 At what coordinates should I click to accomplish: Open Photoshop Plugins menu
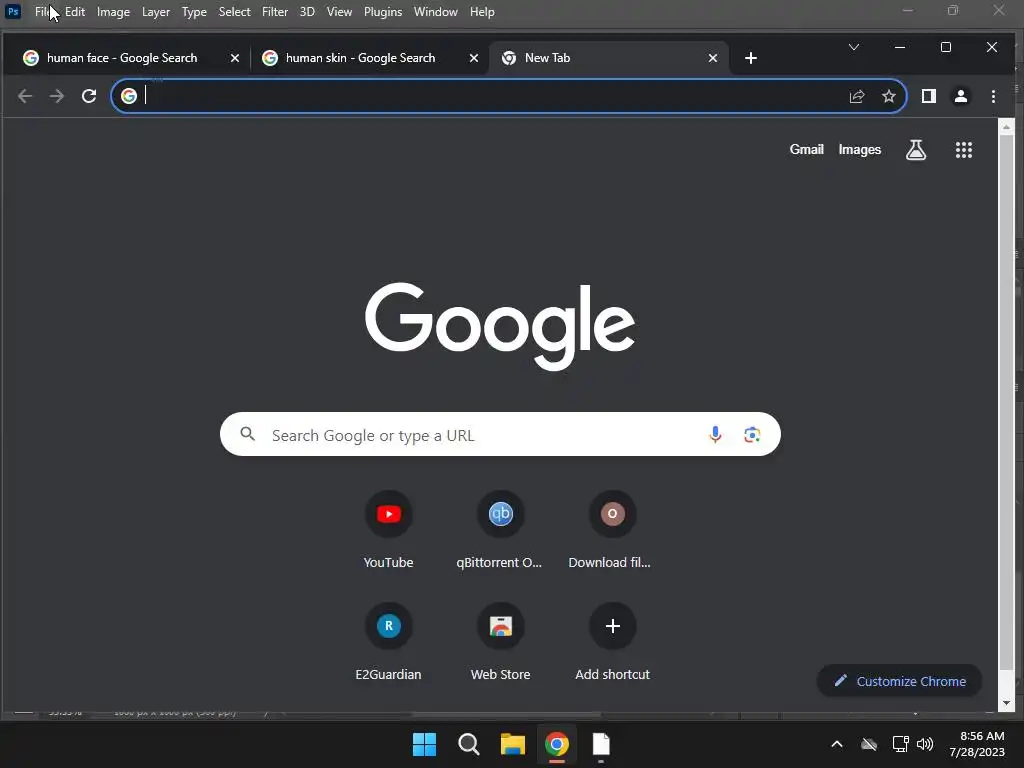pyautogui.click(x=383, y=12)
